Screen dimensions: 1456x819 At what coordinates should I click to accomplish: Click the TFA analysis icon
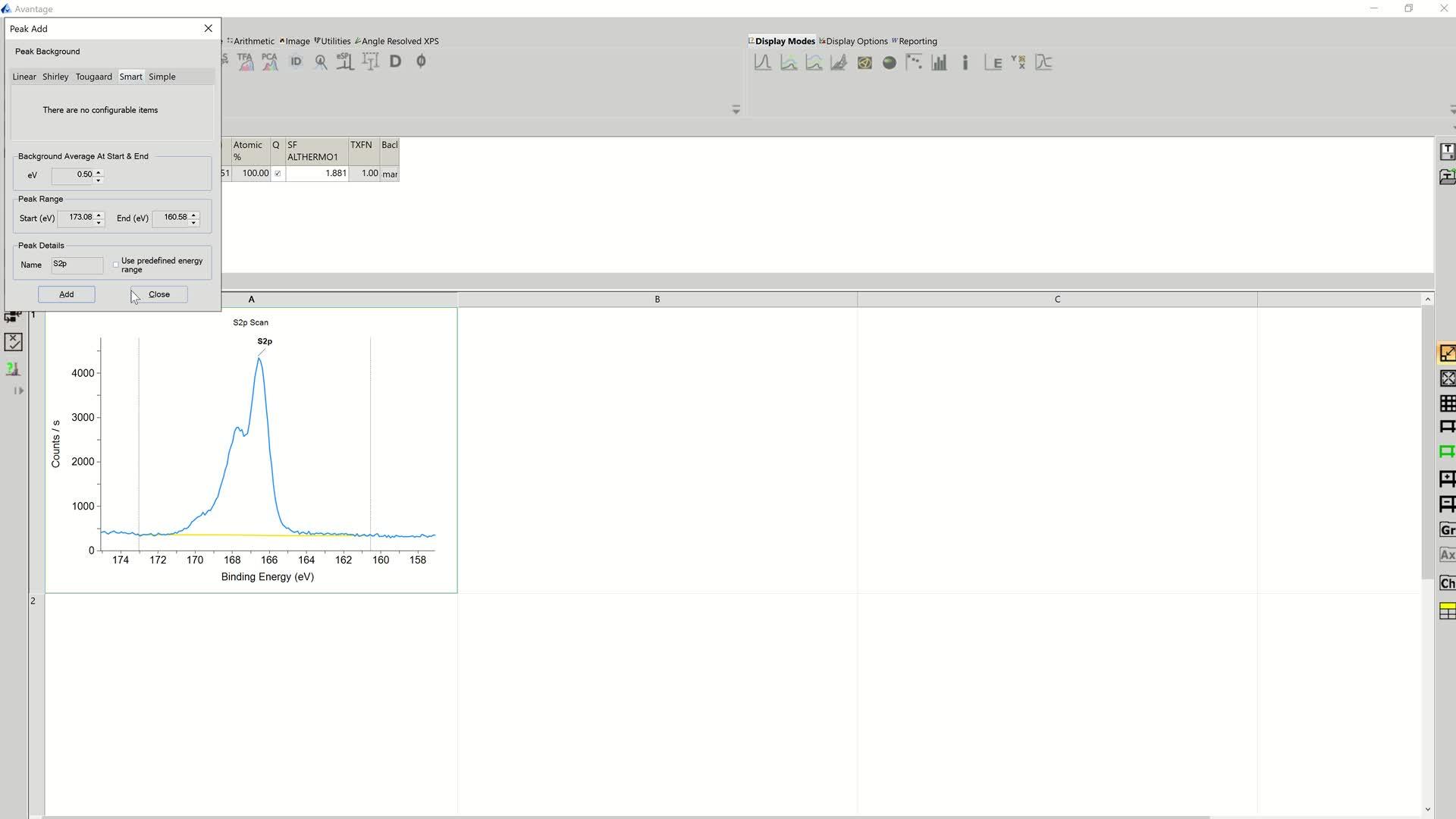click(245, 62)
